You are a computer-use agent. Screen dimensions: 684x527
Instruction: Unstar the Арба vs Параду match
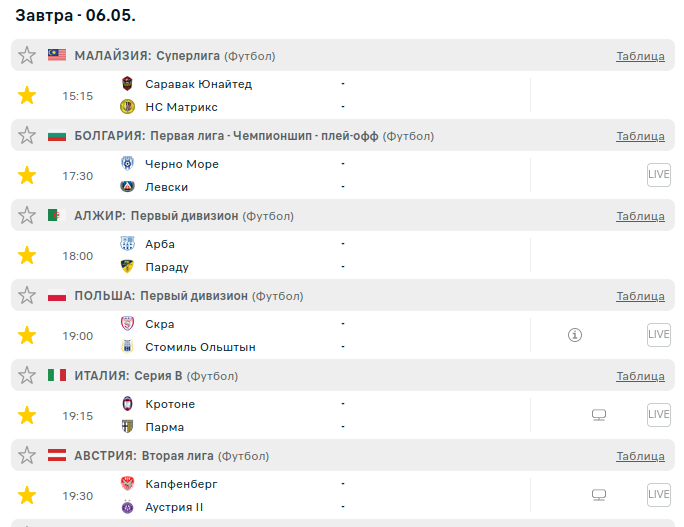[27, 255]
